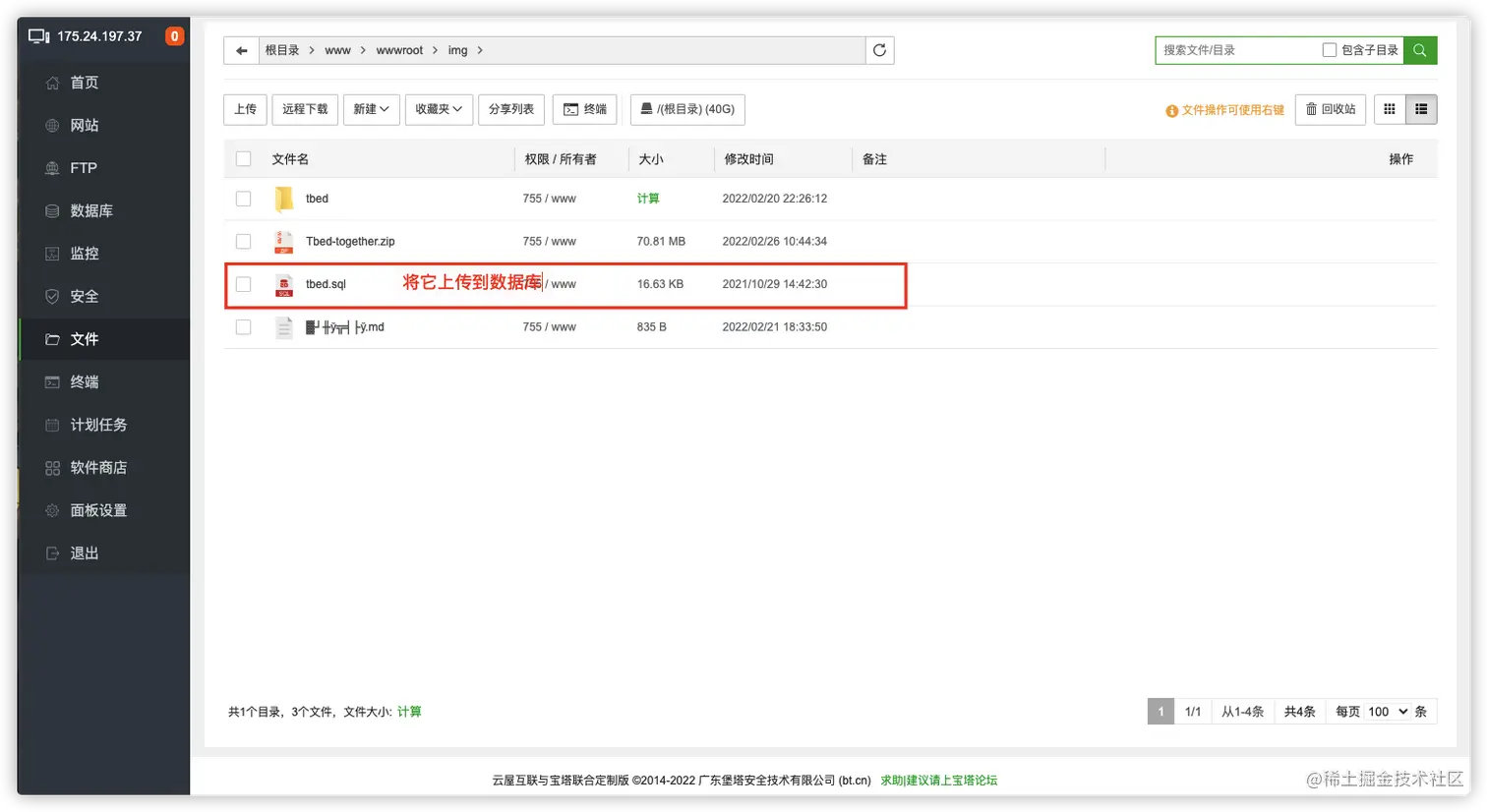
Task: Click inside the 搜索文件/目录 search field
Action: (1229, 49)
